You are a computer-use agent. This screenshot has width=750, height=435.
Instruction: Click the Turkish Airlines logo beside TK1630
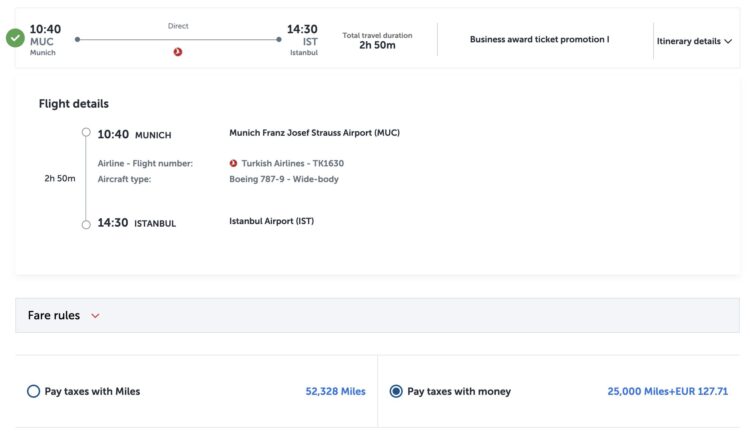pos(233,163)
